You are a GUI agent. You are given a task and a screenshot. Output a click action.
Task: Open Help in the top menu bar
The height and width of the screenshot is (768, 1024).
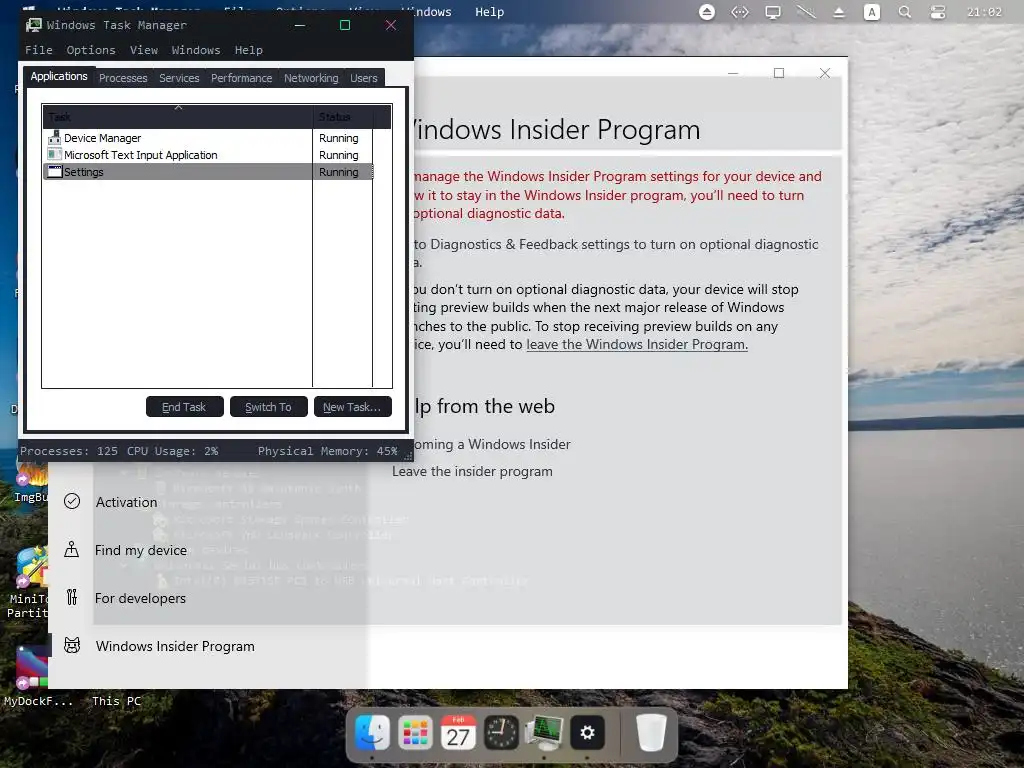[x=489, y=12]
